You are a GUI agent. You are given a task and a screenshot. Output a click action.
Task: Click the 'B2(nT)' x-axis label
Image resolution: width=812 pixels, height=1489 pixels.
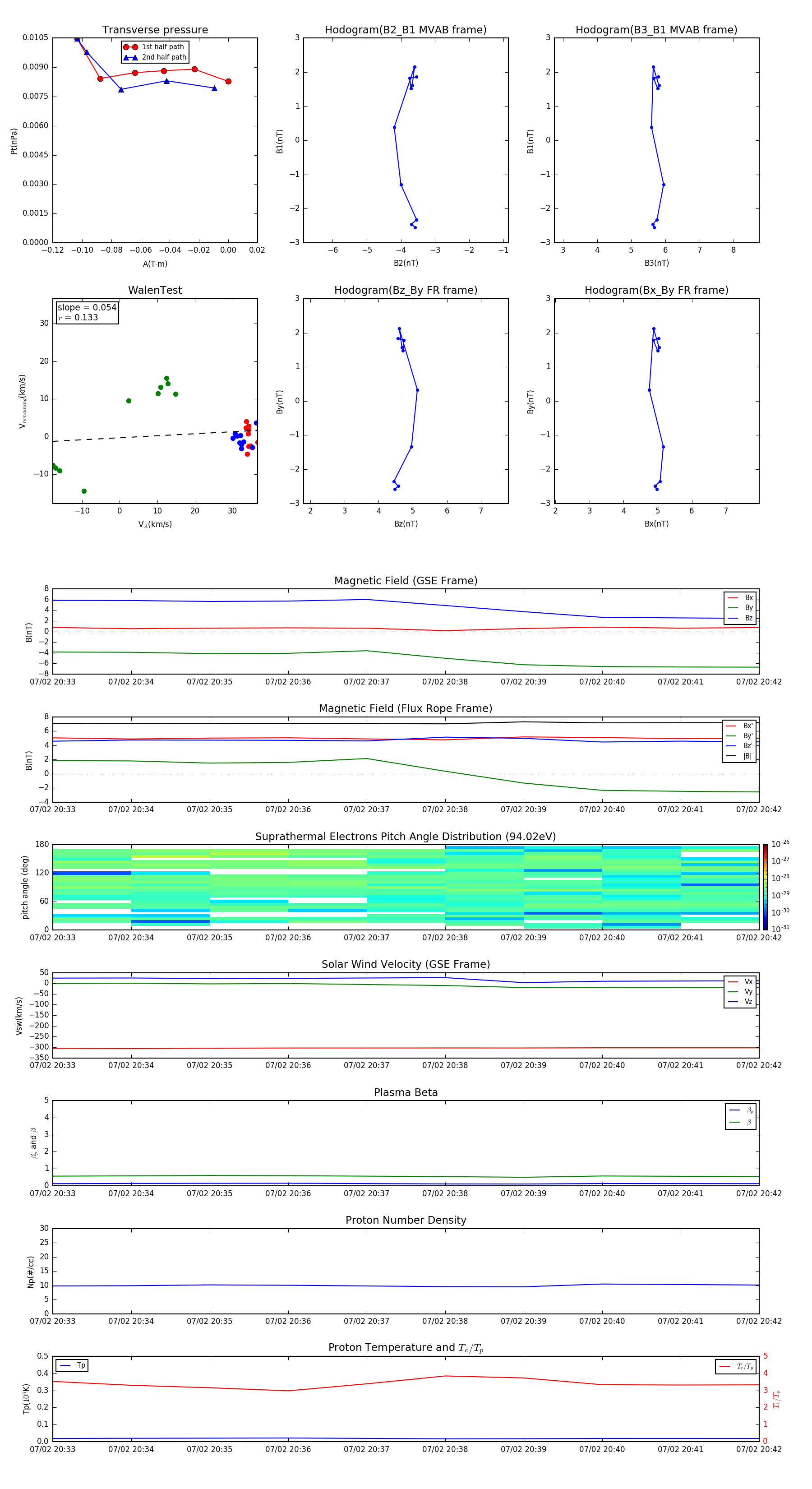tap(406, 263)
